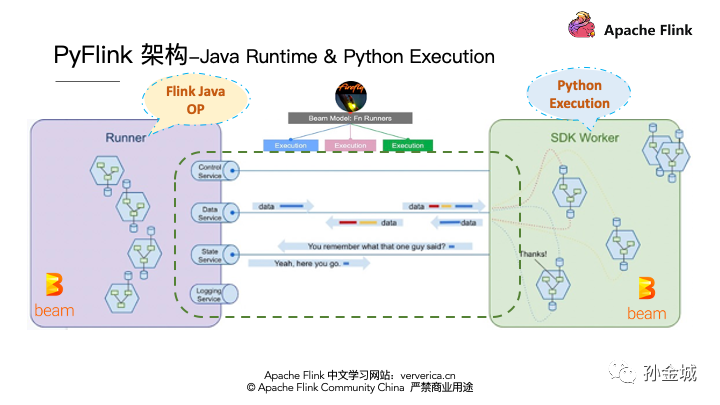This screenshot has height=405, width=720.
Task: Click the Flink Java OP speech bubble
Action: pos(196,100)
